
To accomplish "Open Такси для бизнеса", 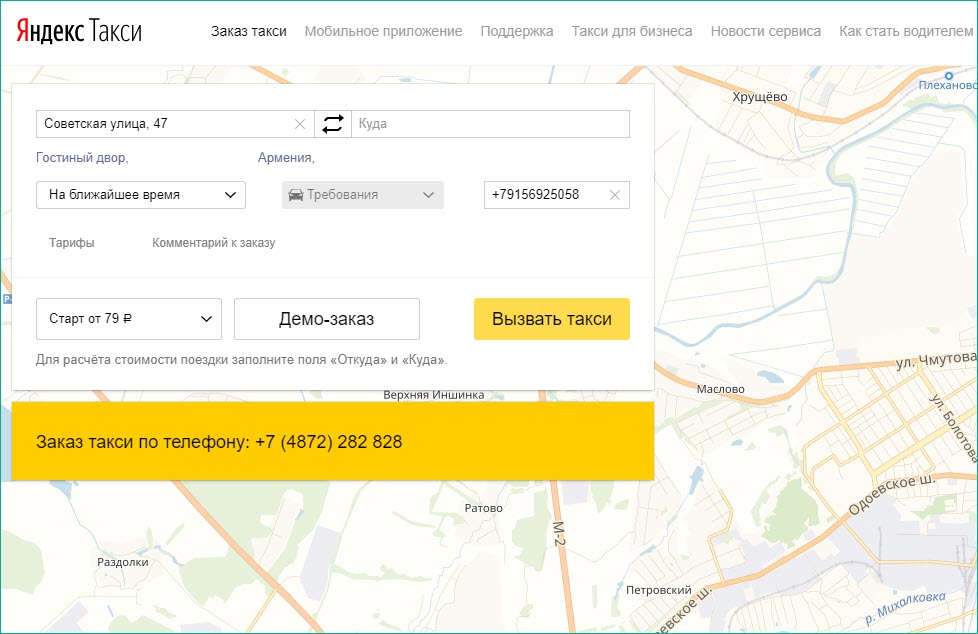I will coord(632,31).
